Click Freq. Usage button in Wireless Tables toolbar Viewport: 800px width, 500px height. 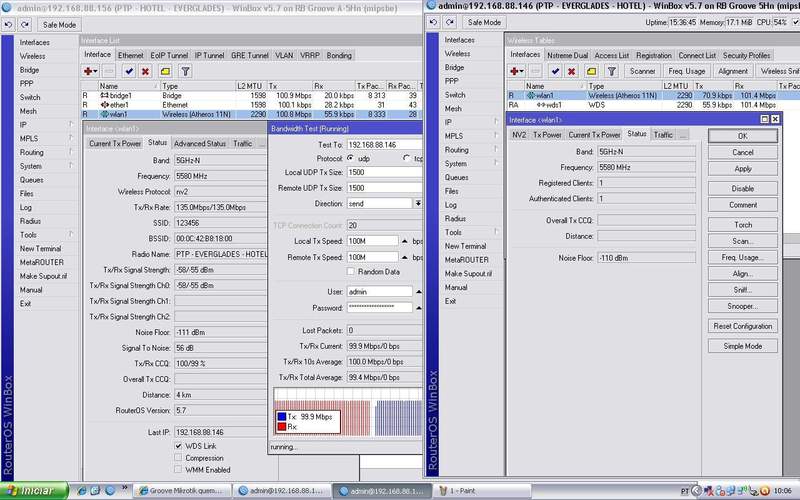(x=687, y=71)
